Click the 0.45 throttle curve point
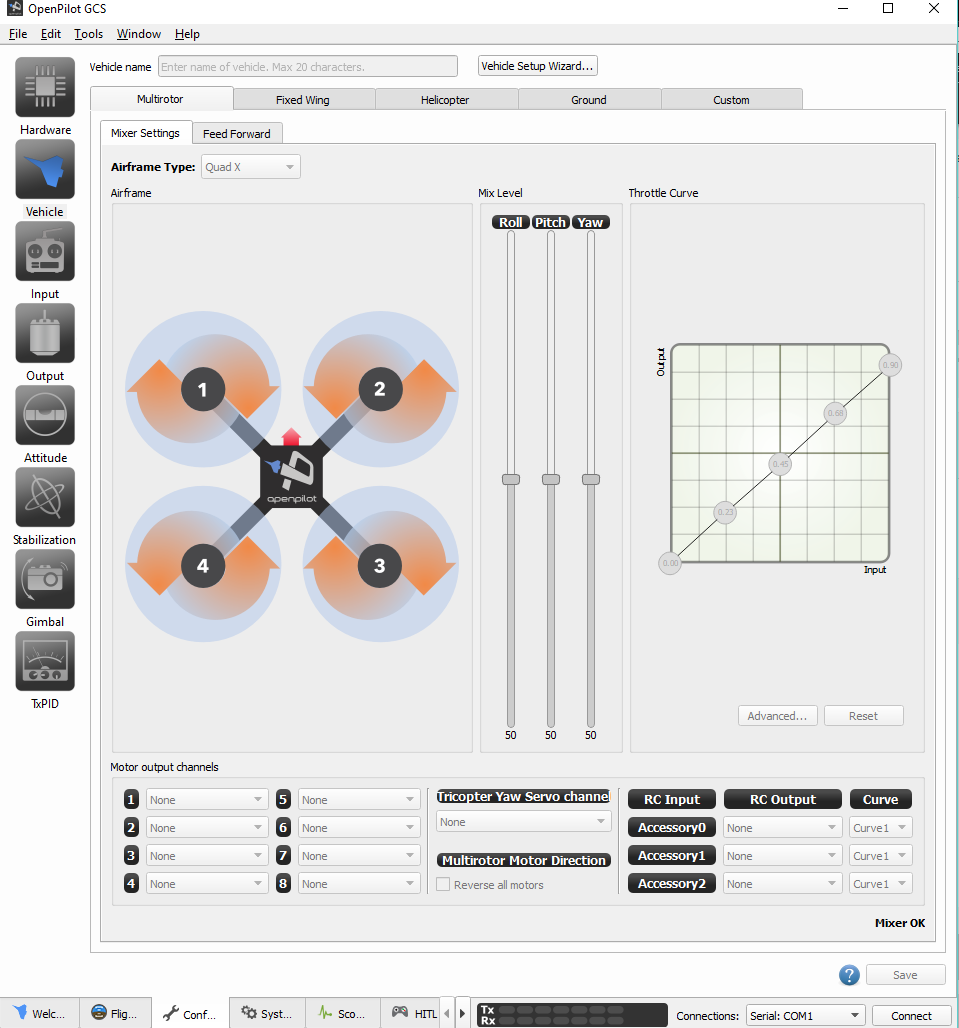 click(x=780, y=464)
